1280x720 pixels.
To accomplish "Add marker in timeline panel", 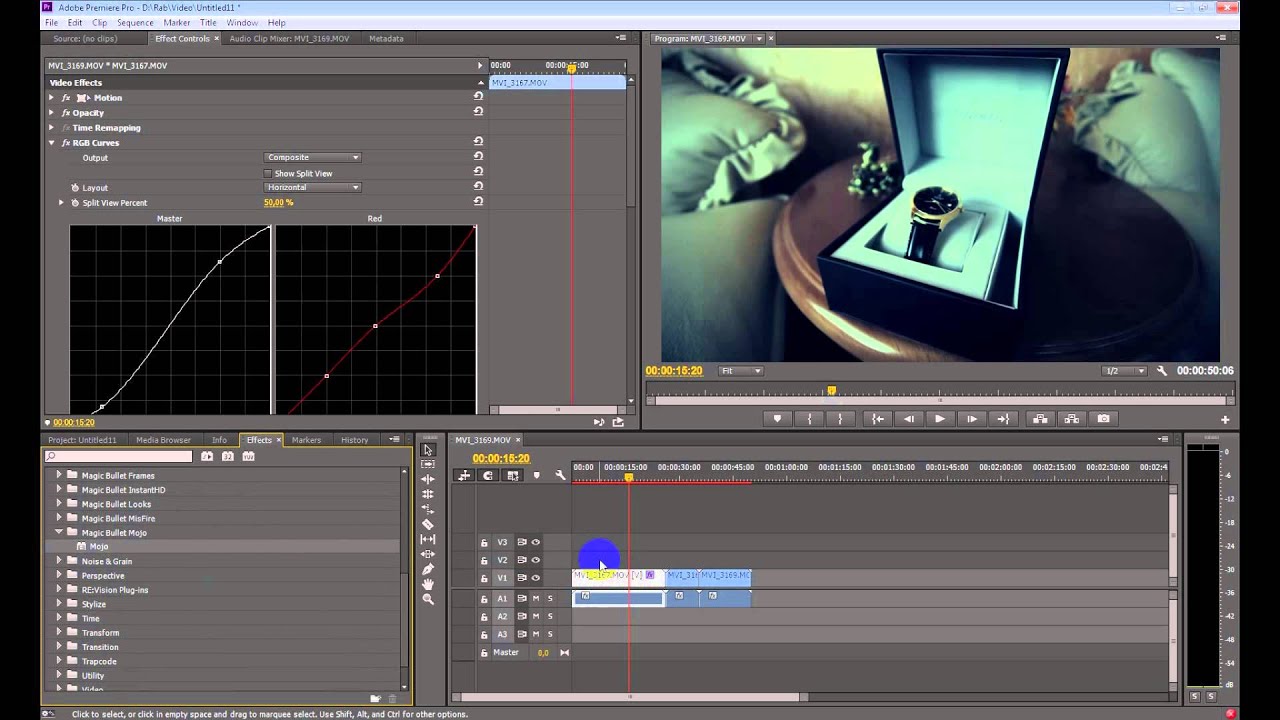I will coord(536,476).
